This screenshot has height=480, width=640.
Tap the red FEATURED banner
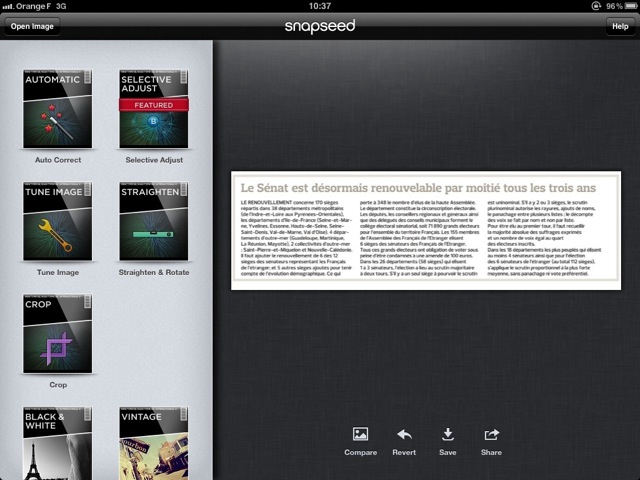[152, 105]
